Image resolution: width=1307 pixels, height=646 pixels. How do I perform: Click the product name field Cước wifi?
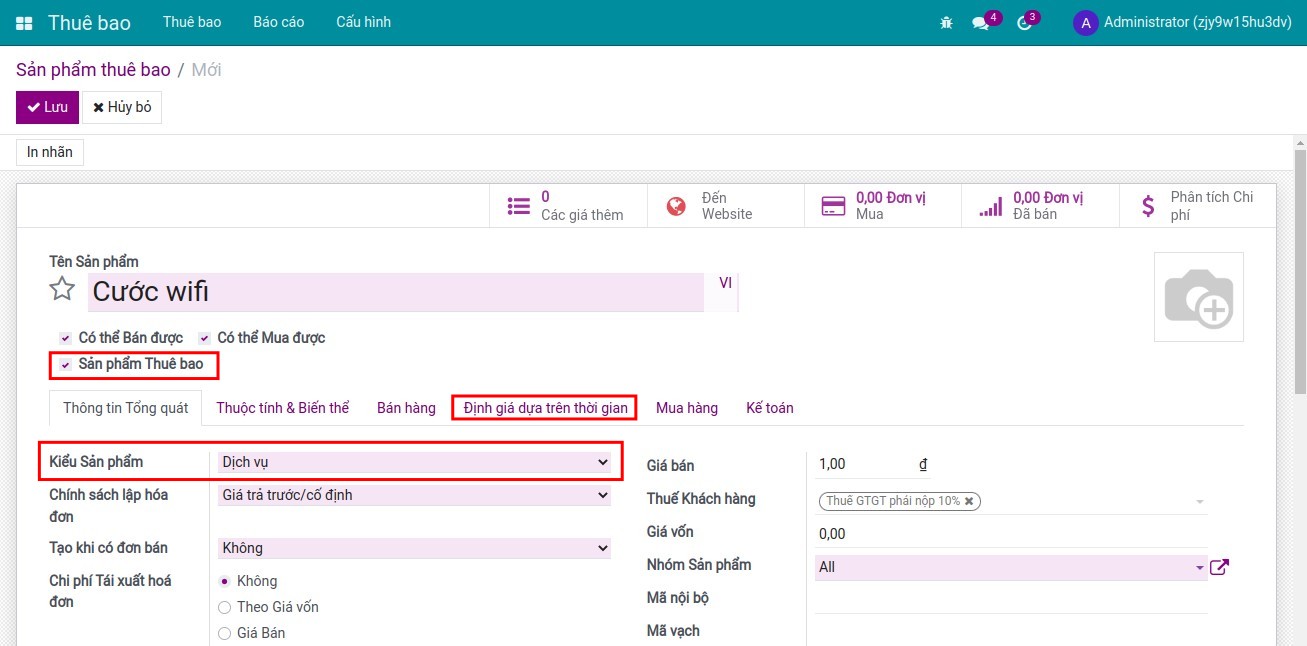coord(396,292)
